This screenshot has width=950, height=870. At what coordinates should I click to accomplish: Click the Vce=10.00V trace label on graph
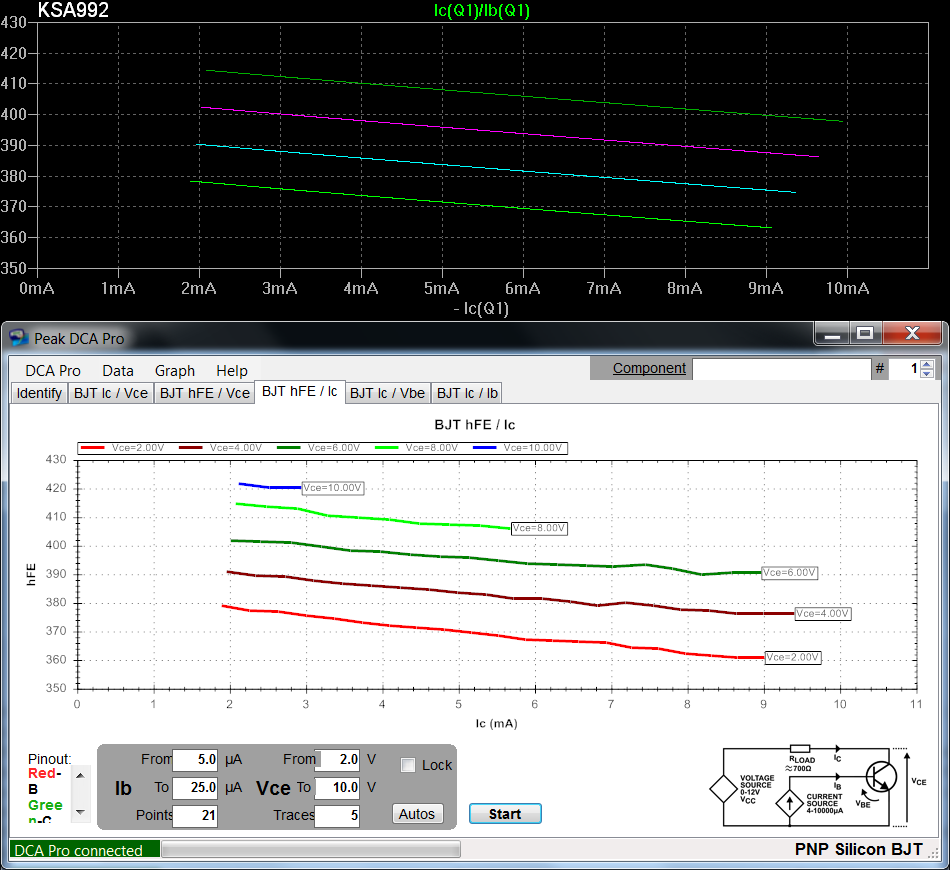(x=333, y=488)
